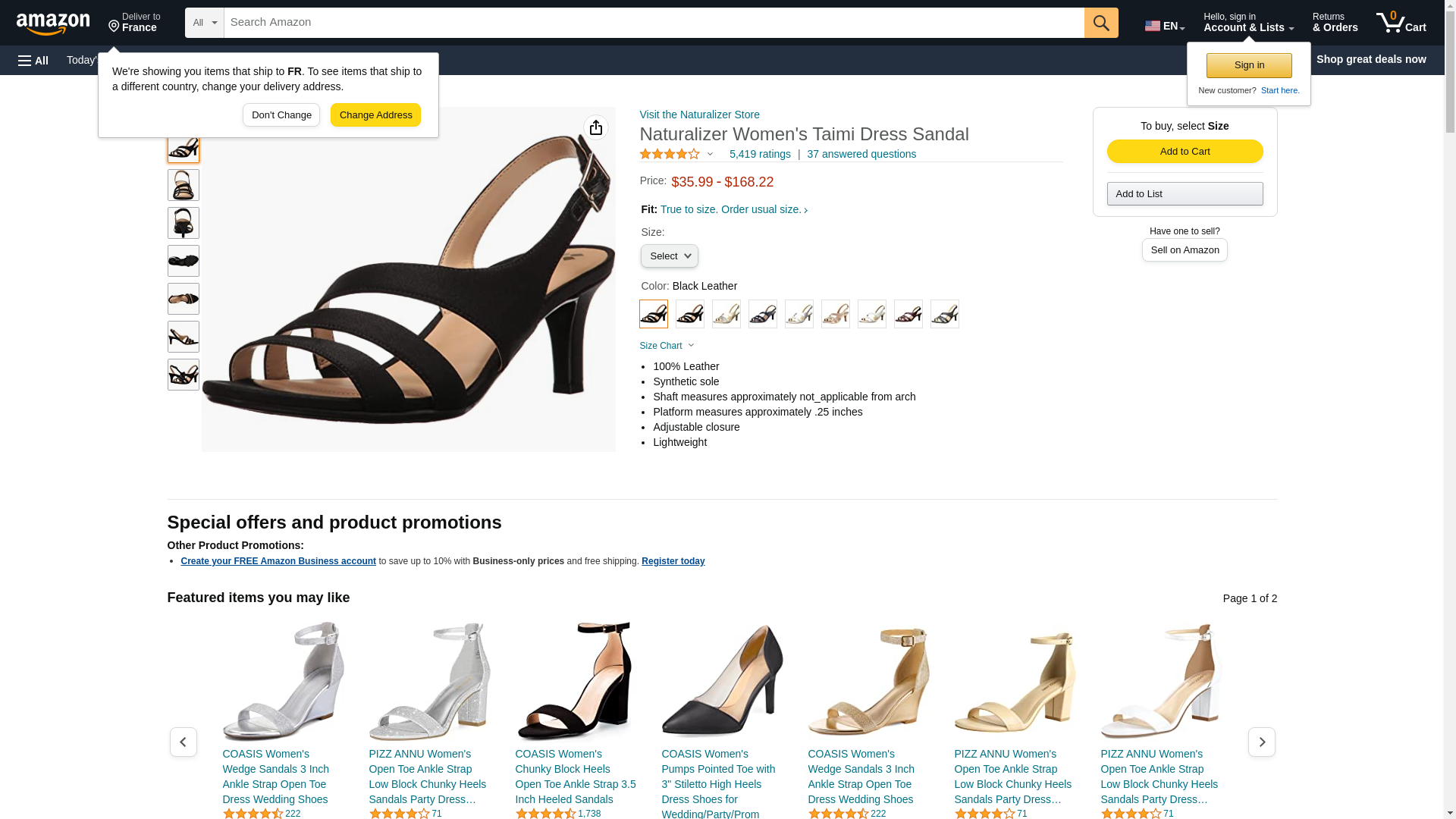Viewport: 1456px width, 819px height.
Task: Click the share icon on product image
Action: coord(596,127)
